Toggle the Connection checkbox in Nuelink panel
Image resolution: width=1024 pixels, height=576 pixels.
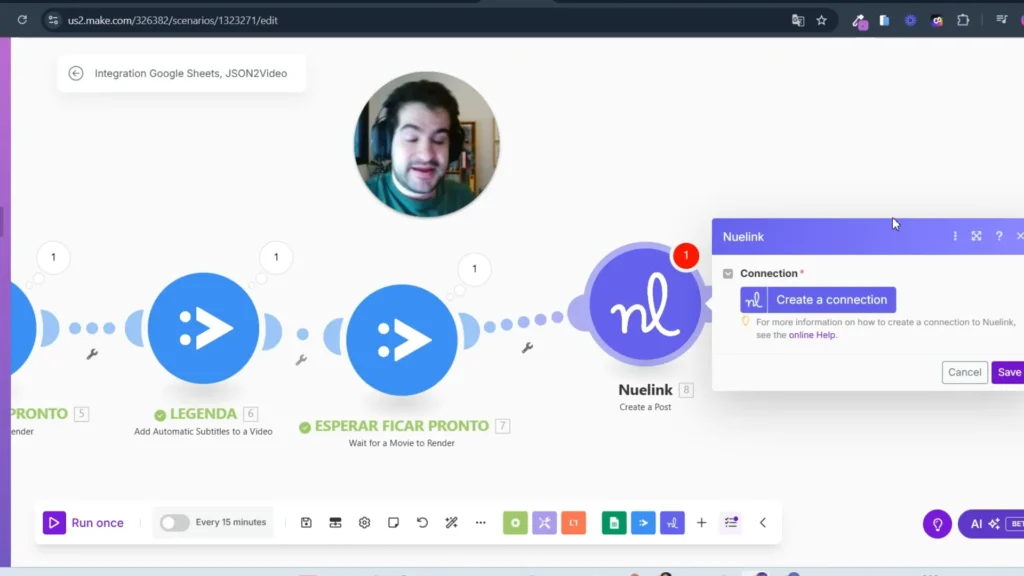[x=728, y=274]
